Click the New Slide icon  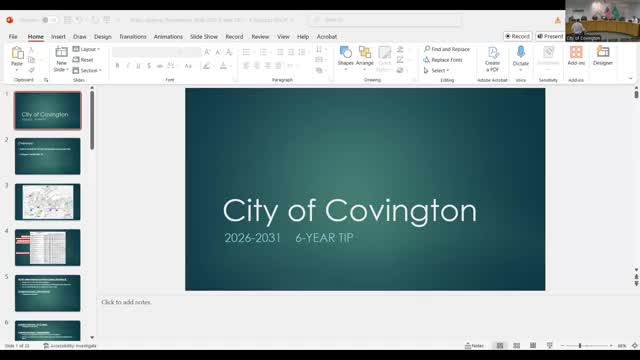point(61,52)
